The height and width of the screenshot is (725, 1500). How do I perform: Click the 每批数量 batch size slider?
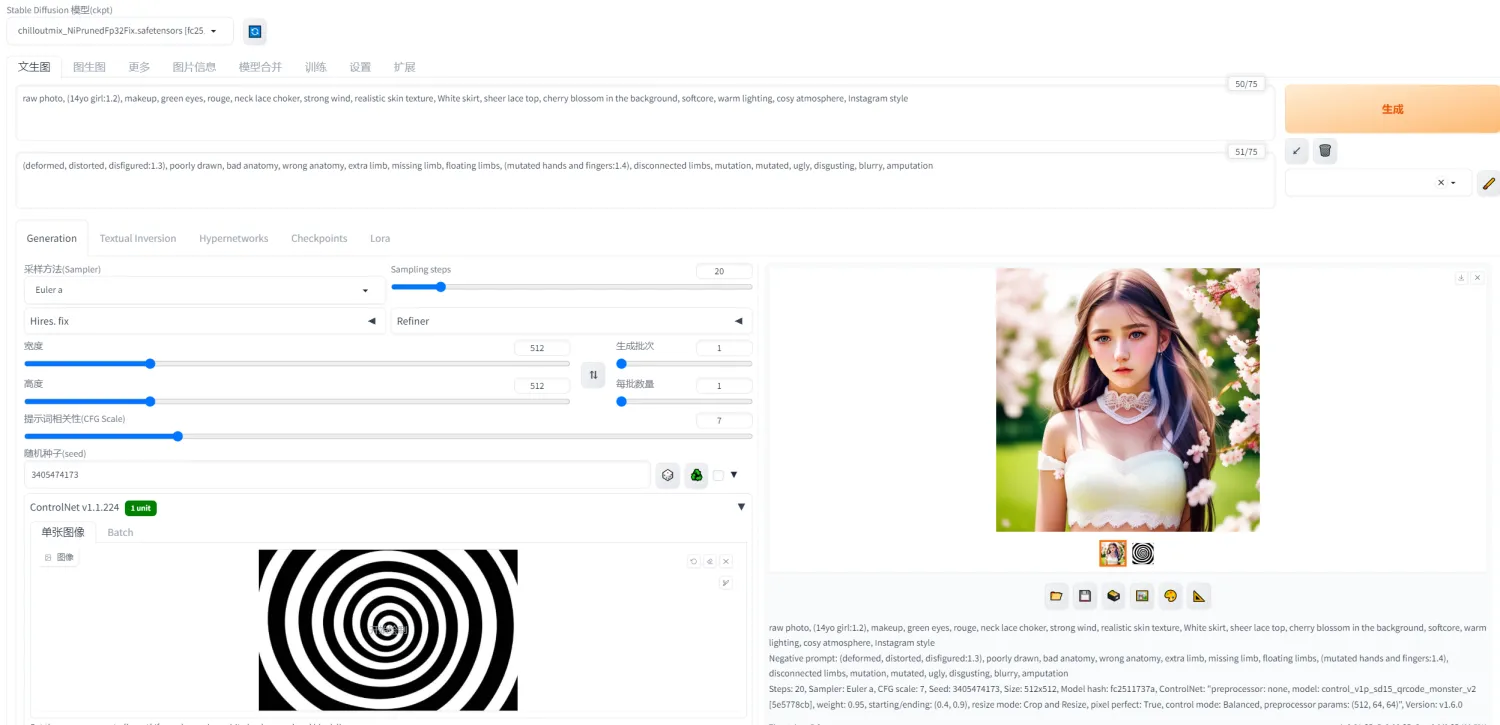[684, 402]
